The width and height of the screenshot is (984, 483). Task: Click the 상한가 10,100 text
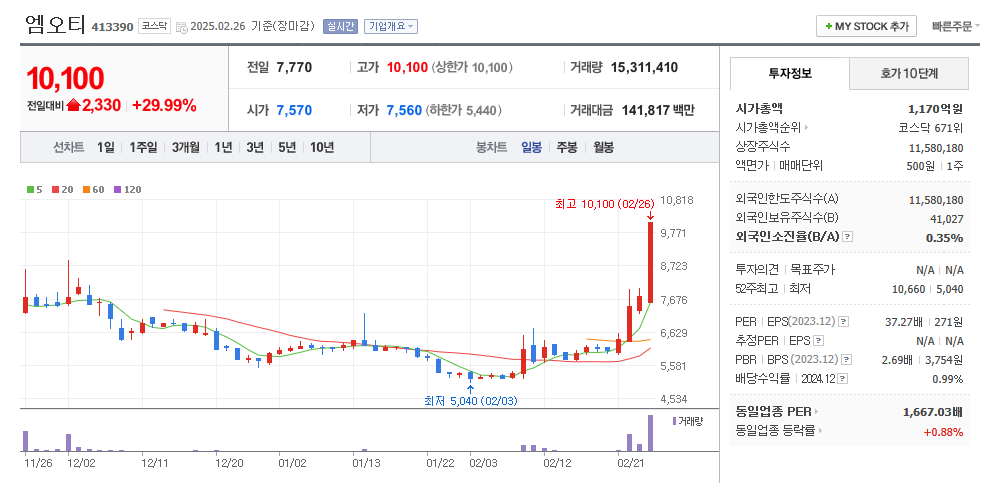pyautogui.click(x=473, y=68)
